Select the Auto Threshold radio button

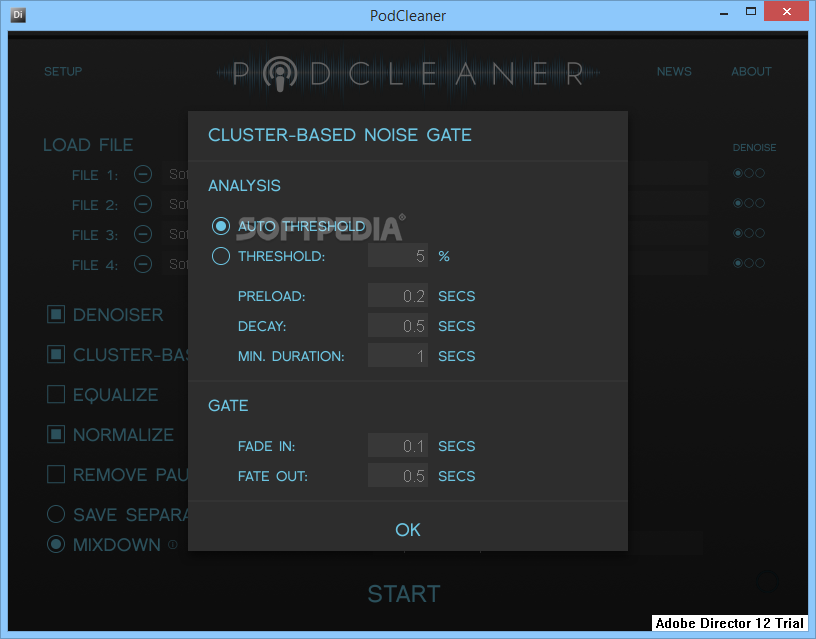(221, 226)
